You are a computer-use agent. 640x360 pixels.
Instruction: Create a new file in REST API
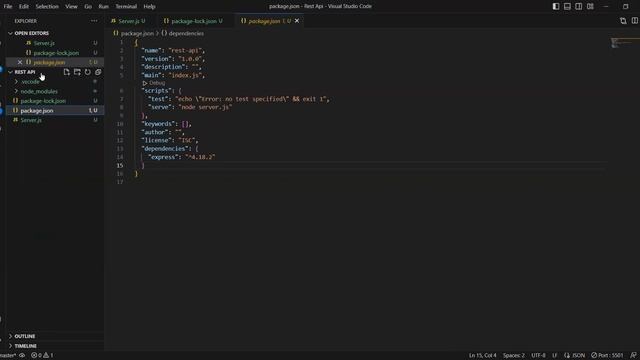tap(67, 72)
